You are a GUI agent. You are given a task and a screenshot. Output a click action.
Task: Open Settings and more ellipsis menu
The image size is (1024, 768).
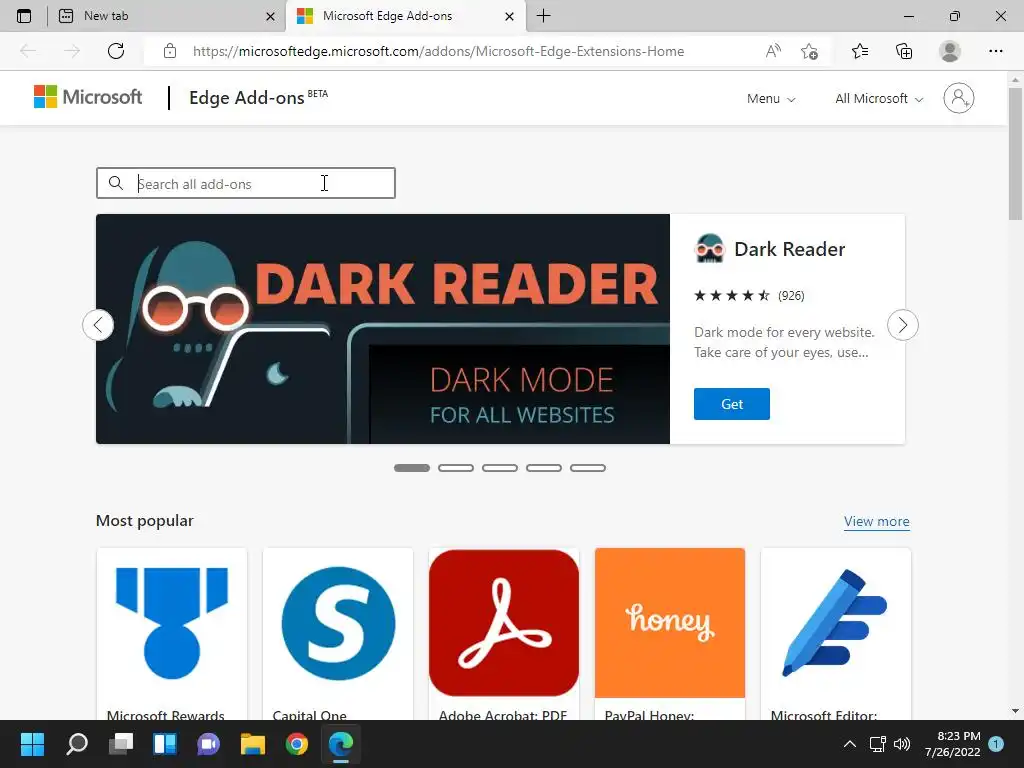tap(995, 51)
